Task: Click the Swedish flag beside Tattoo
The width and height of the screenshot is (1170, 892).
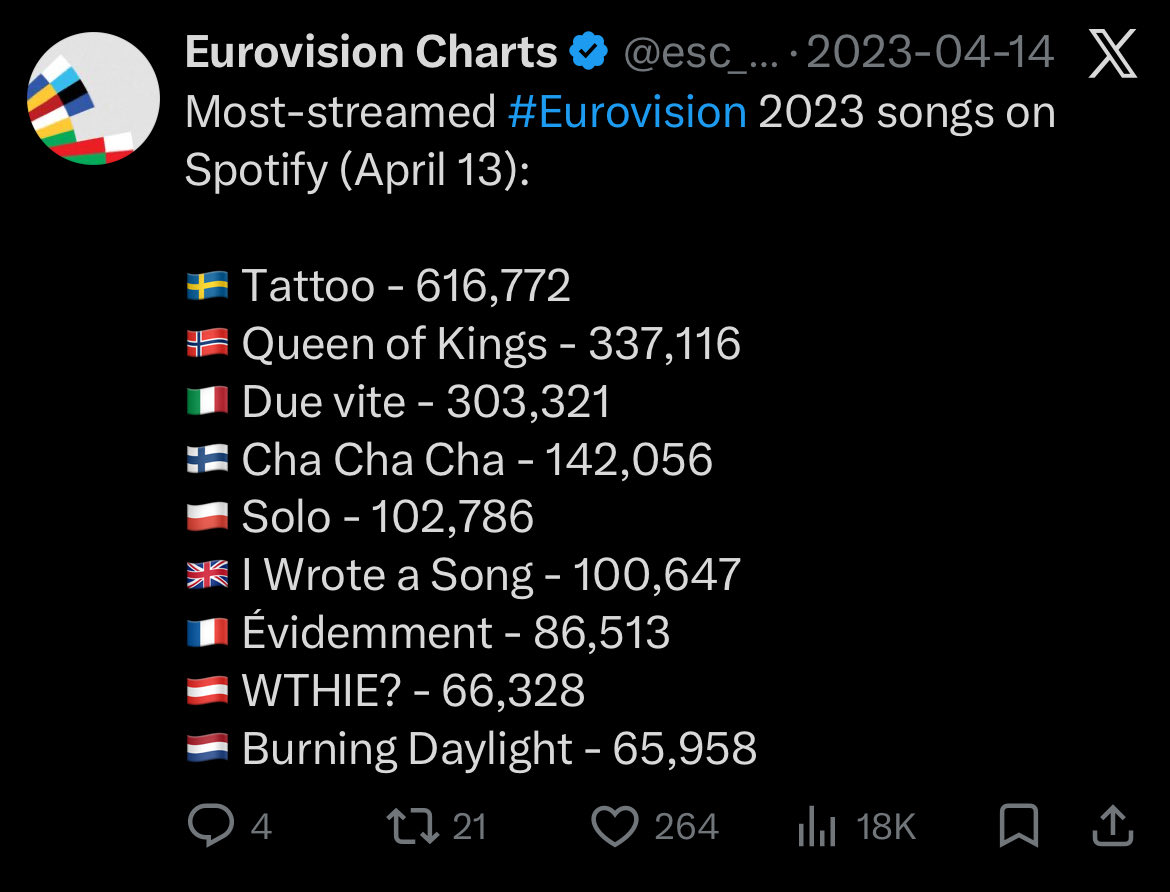Action: coord(207,287)
